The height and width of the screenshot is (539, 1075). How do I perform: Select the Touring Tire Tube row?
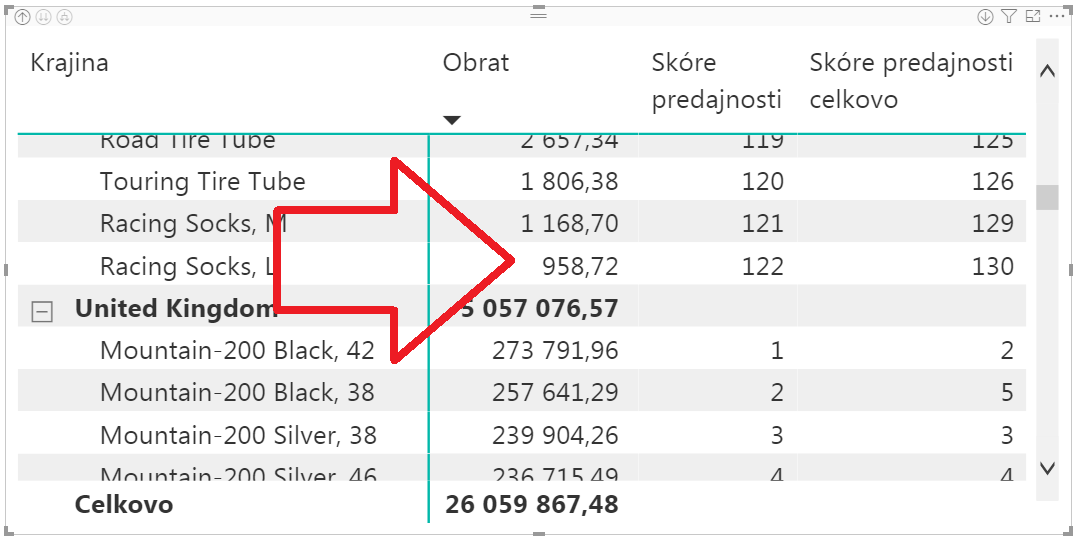pyautogui.click(x=202, y=182)
